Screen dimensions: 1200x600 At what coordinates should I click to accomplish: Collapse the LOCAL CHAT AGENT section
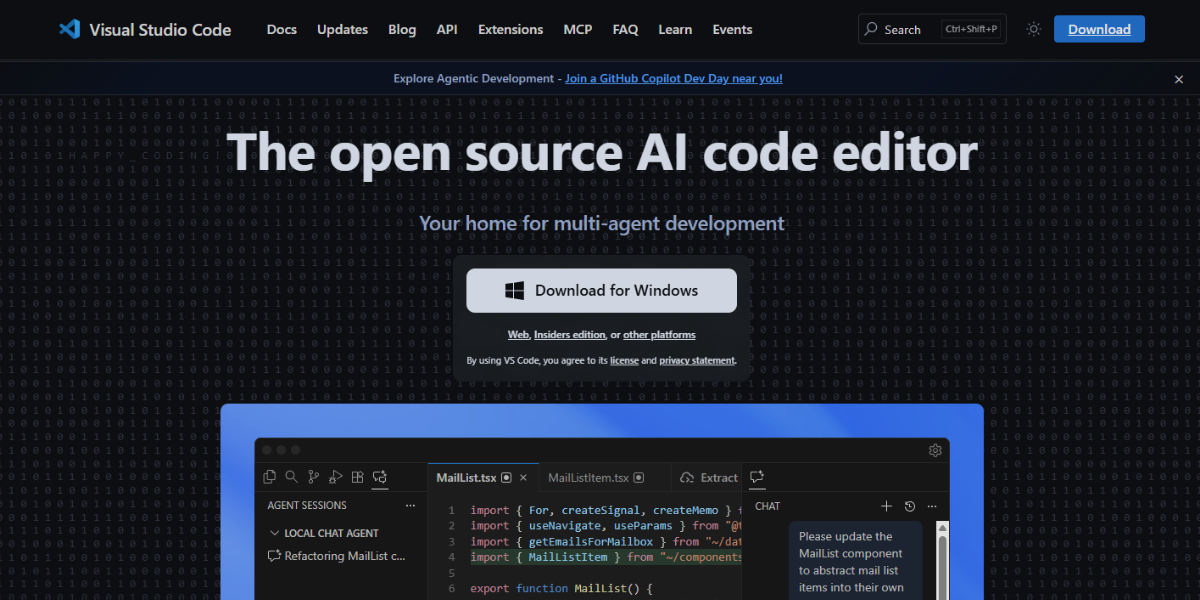pos(276,532)
